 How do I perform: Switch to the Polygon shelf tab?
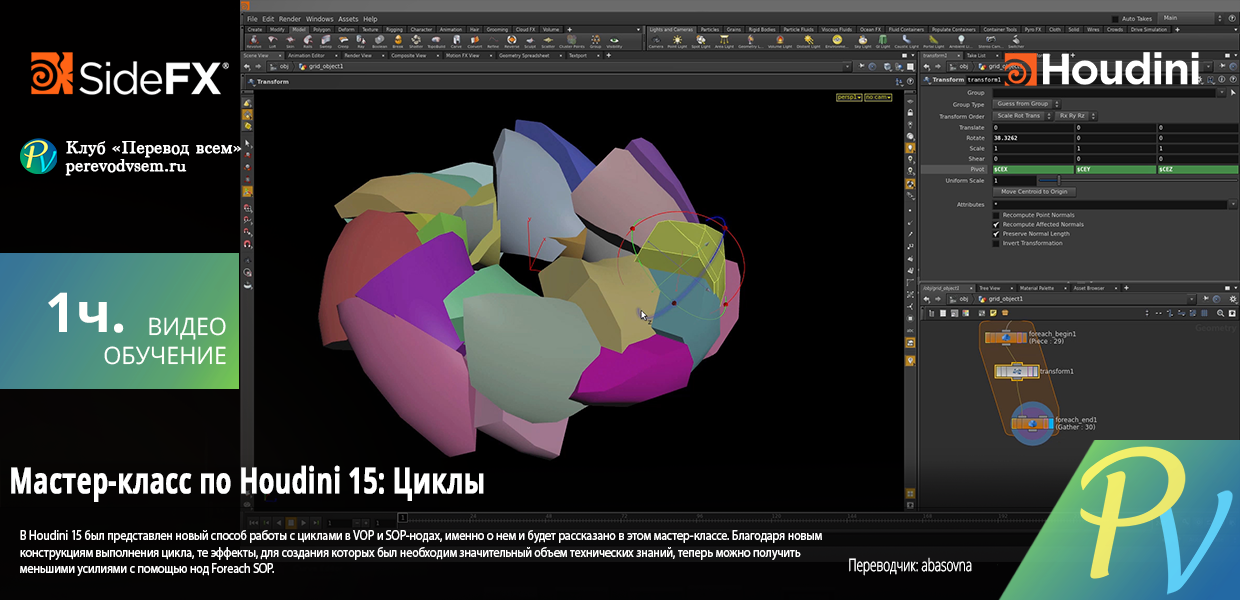point(322,29)
